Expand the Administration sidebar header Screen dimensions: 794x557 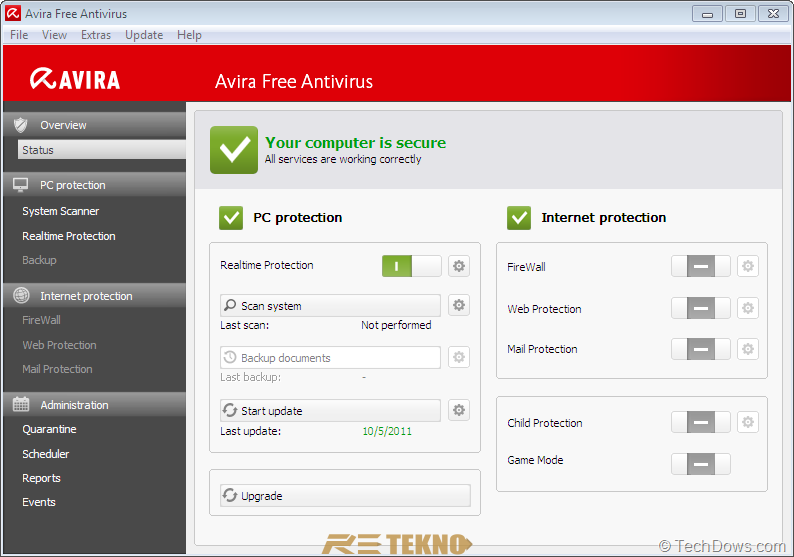coord(95,405)
